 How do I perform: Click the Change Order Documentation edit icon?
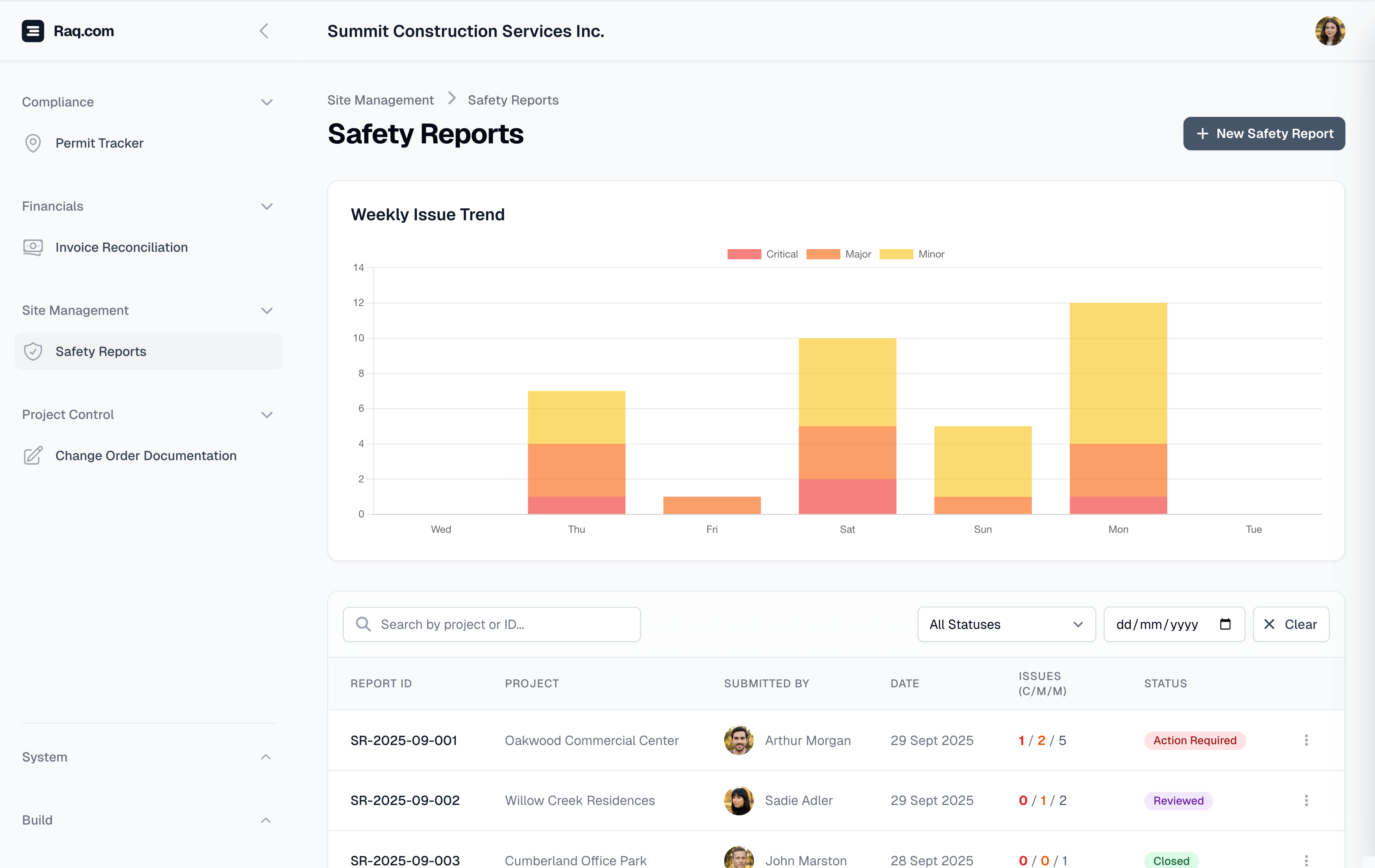(33, 456)
